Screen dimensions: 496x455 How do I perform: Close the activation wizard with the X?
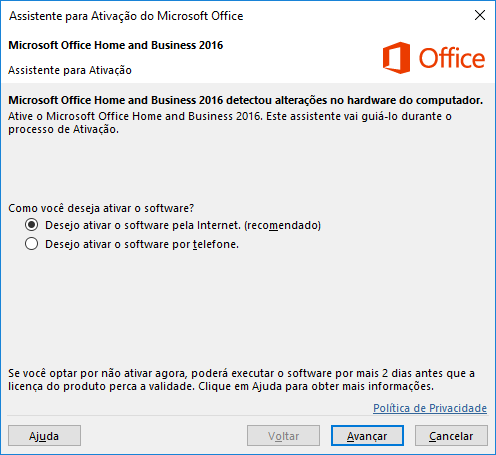click(480, 15)
